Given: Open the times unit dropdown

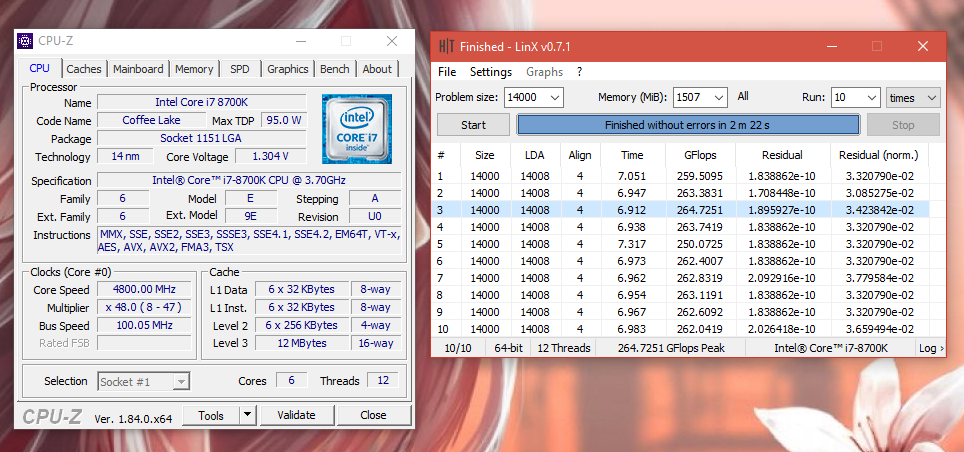Looking at the screenshot, I should [913, 97].
